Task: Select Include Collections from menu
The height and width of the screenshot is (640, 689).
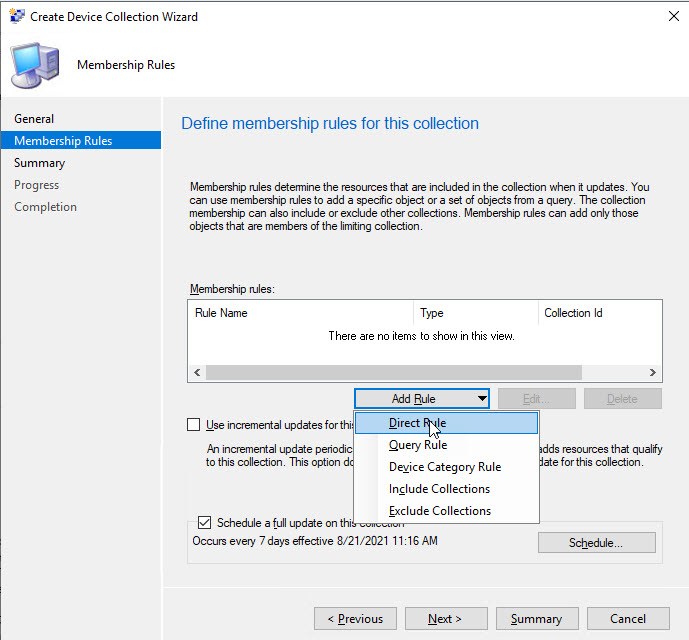Action: point(439,489)
